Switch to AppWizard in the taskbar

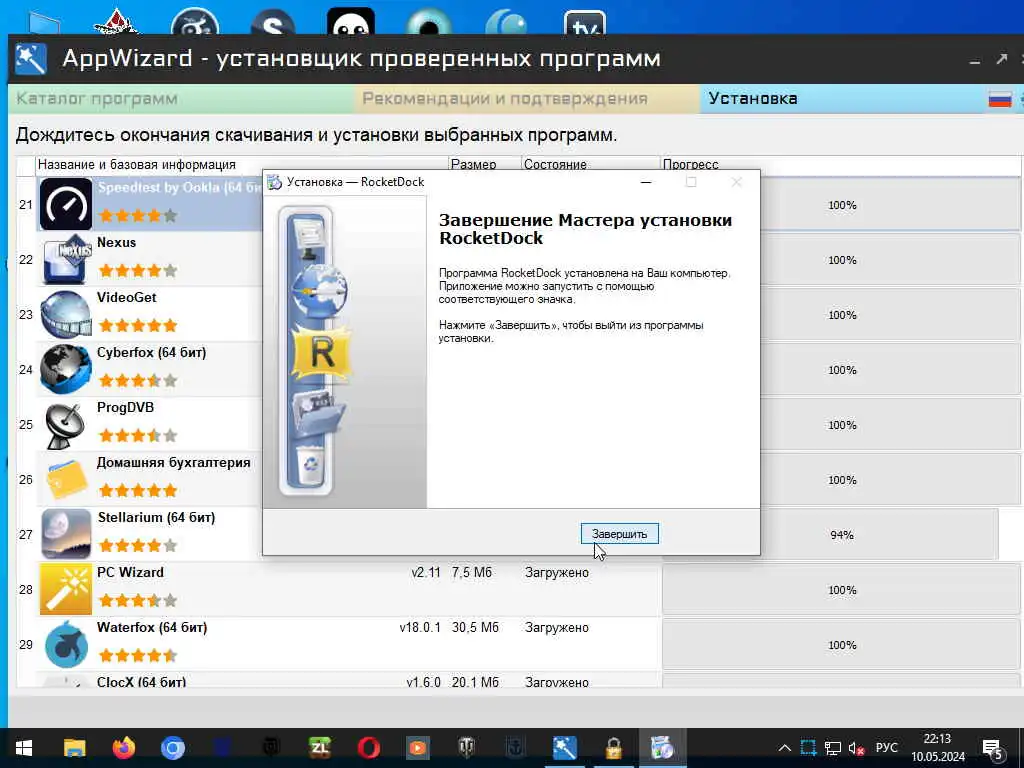[x=564, y=748]
